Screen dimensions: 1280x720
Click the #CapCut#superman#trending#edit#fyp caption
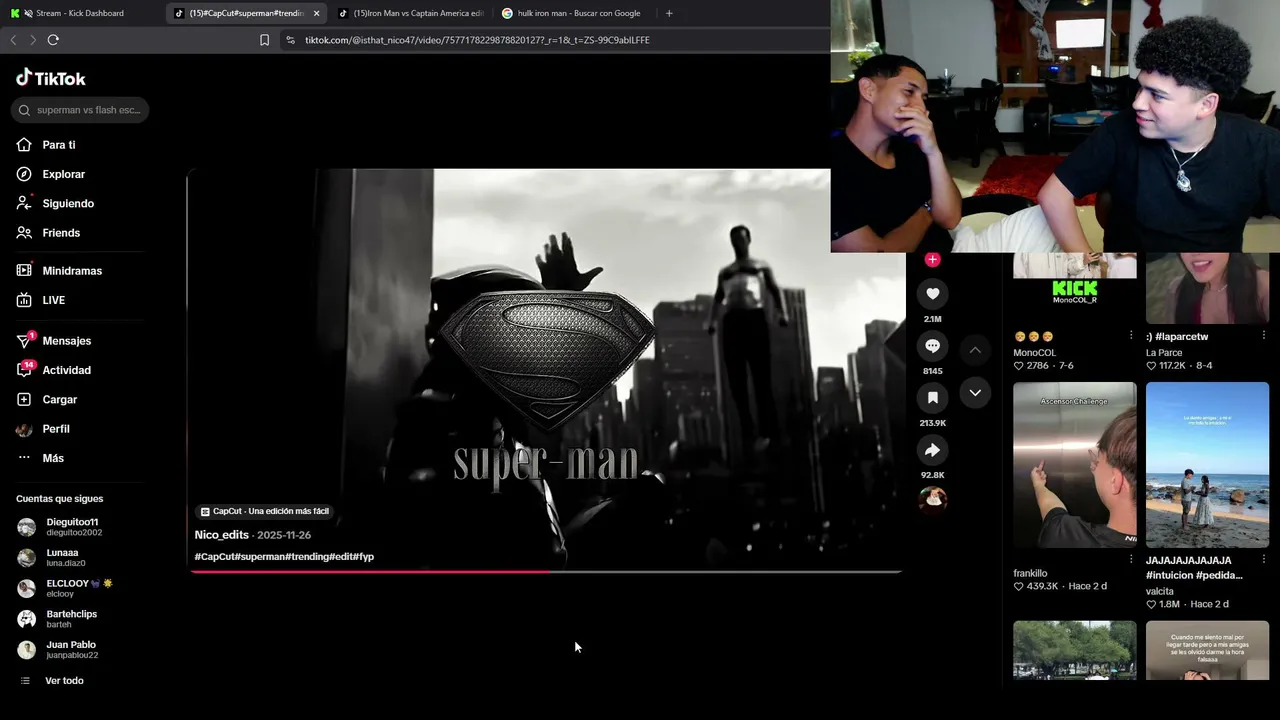[284, 556]
